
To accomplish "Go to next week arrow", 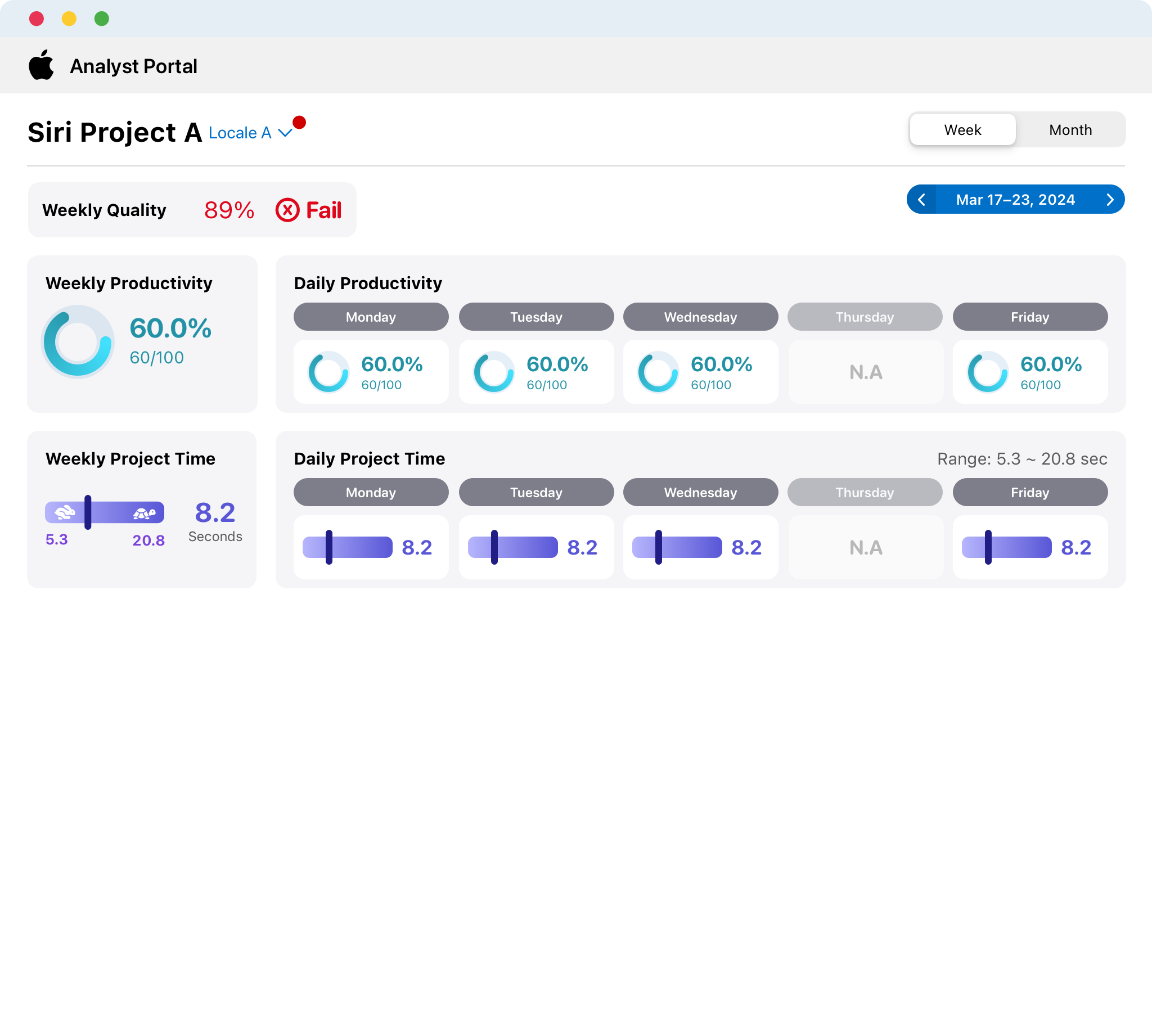I will click(1110, 199).
